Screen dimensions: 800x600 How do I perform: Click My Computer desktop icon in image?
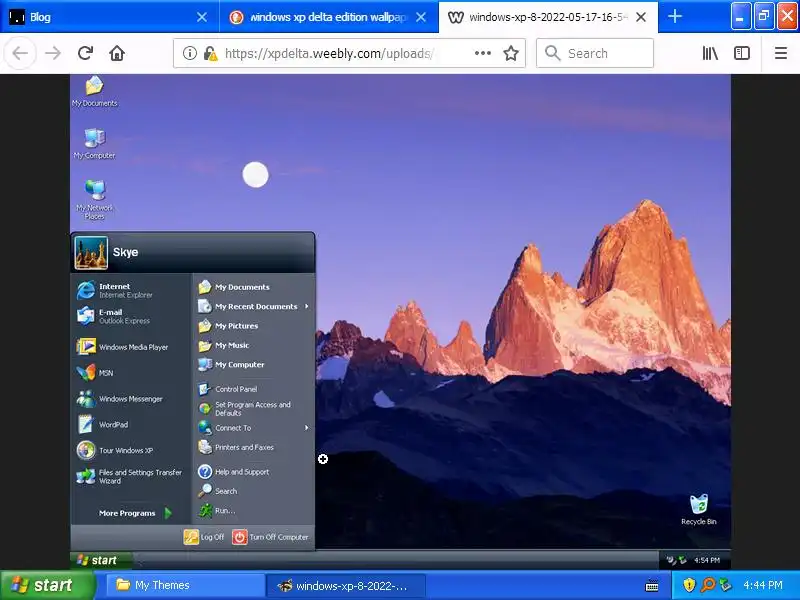tap(94, 144)
